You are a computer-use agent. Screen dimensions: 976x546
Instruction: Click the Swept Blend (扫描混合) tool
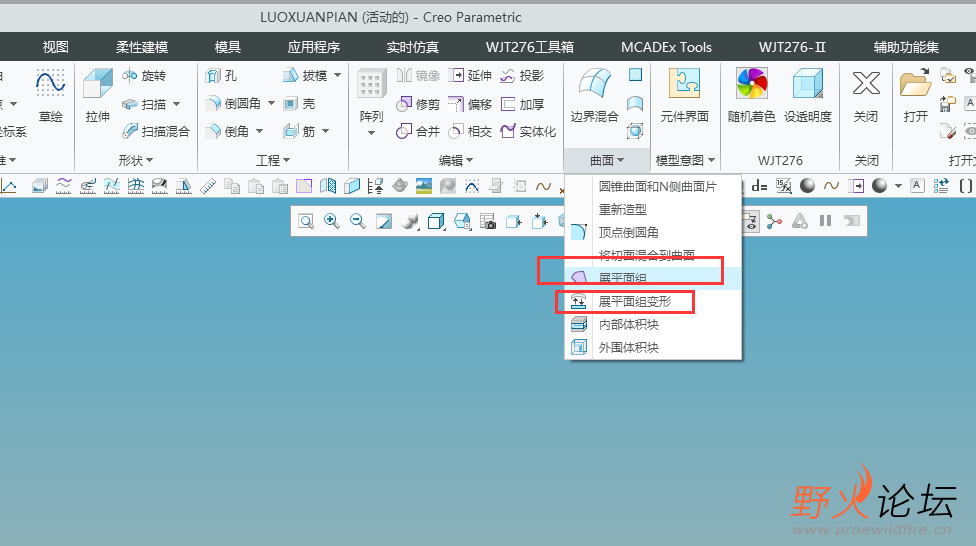[x=156, y=131]
